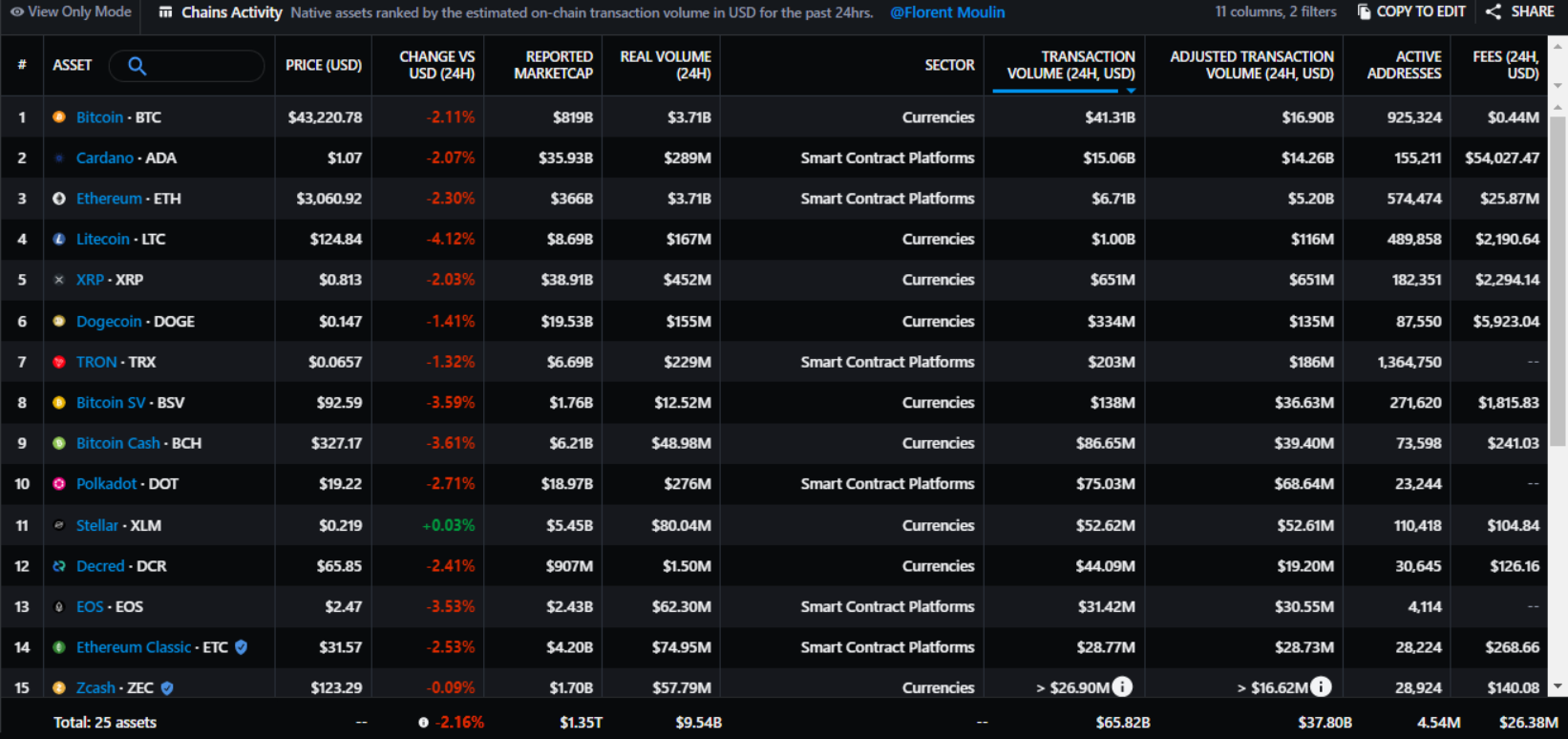1568x739 pixels.
Task: Click the verified badge next to ZEC
Action: pos(167,688)
